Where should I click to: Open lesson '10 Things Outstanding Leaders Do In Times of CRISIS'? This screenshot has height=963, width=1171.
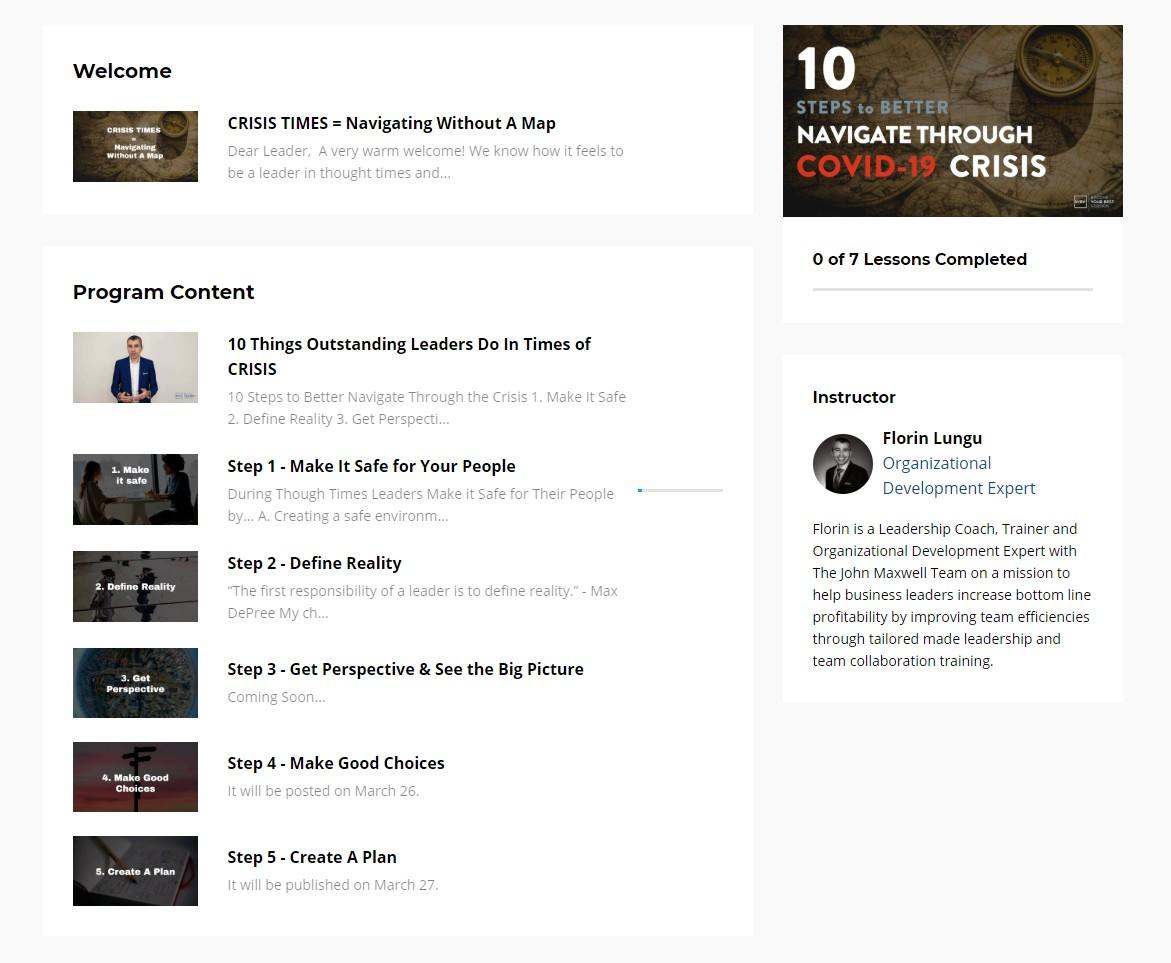coord(409,356)
